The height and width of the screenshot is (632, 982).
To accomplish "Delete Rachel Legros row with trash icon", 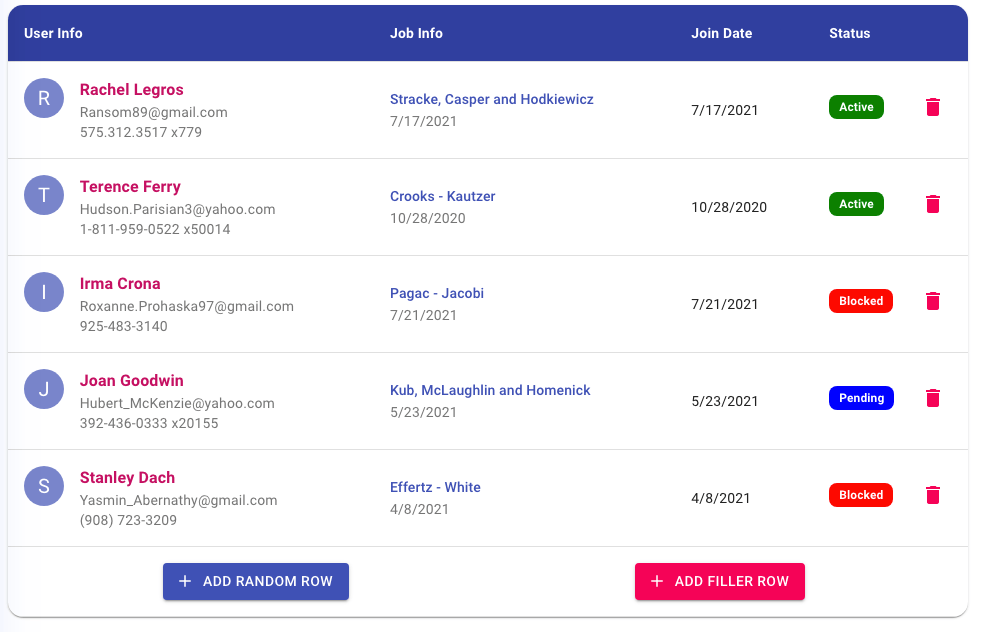I will [x=933, y=107].
